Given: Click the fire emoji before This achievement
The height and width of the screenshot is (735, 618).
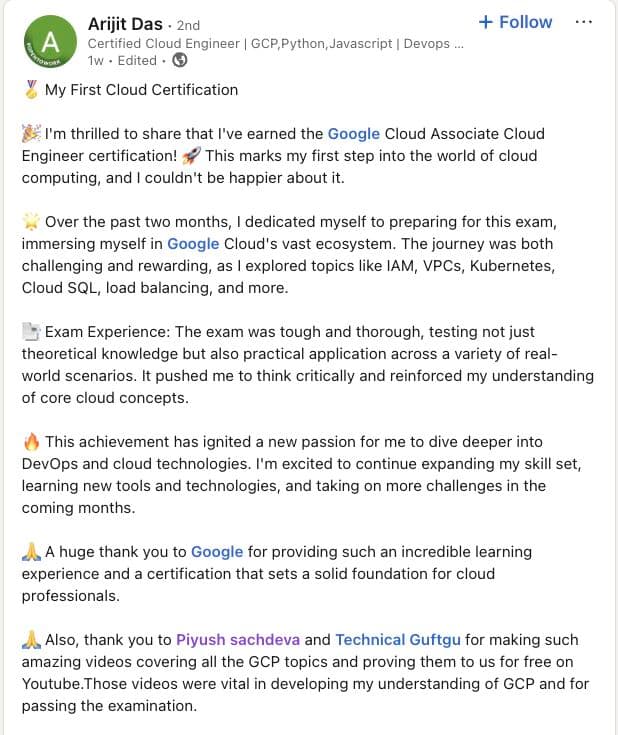Looking at the screenshot, I should tap(31, 442).
